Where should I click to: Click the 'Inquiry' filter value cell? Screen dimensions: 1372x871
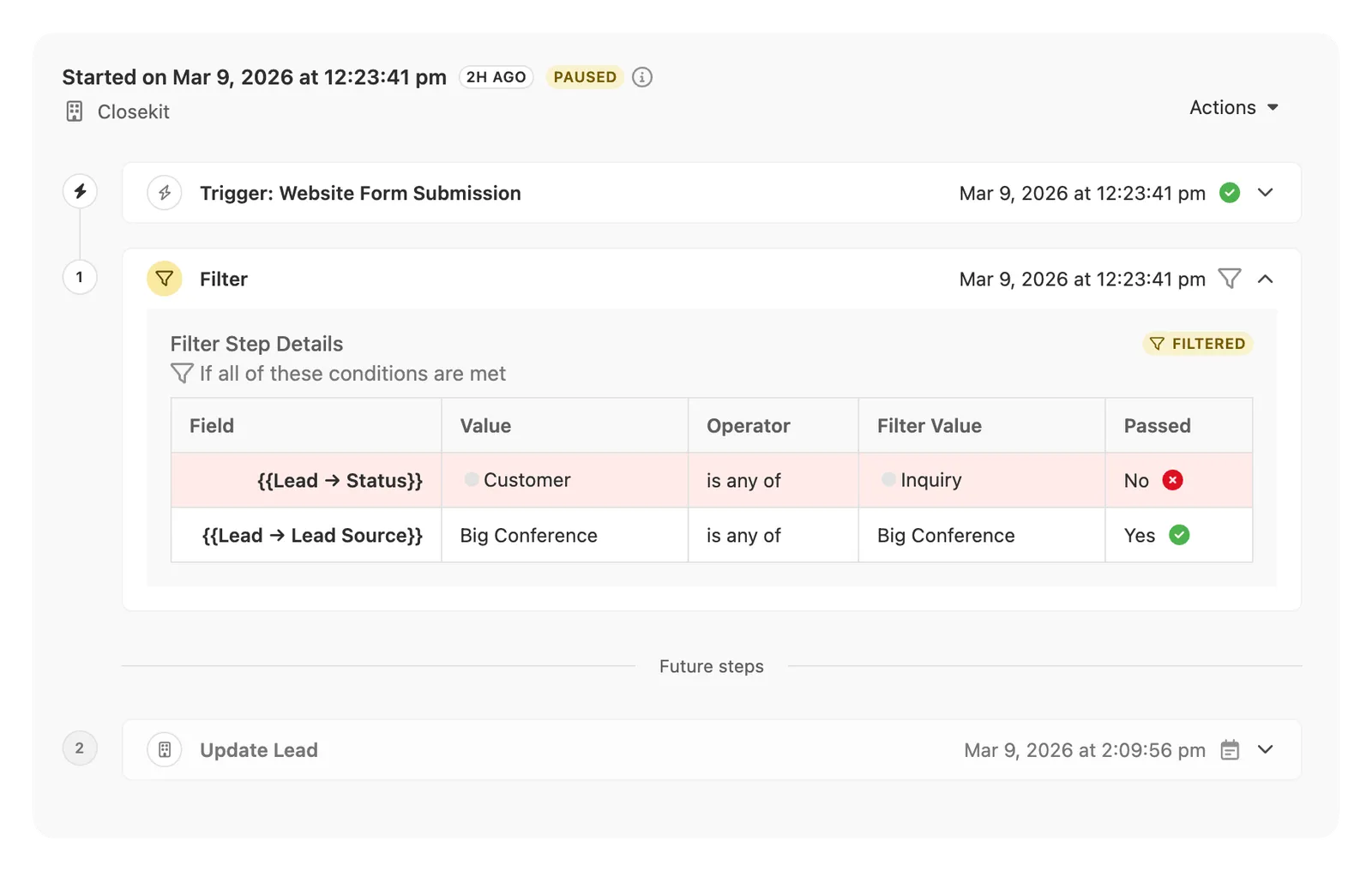coord(982,480)
